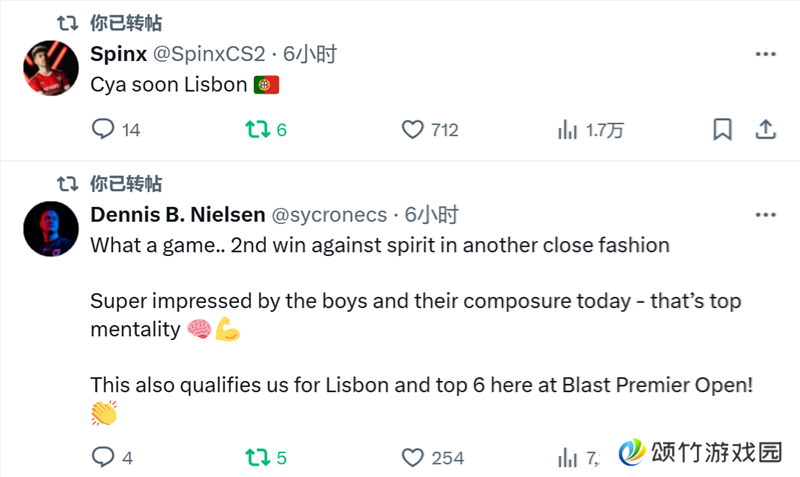Reply to Dennis B. Nielsen's post

(x=112, y=457)
